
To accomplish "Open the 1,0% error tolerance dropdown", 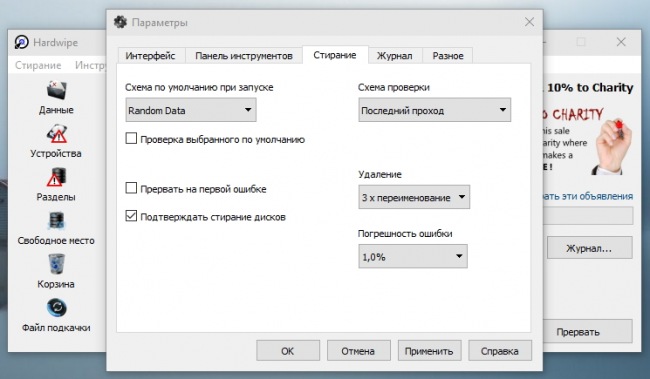I will (x=413, y=257).
